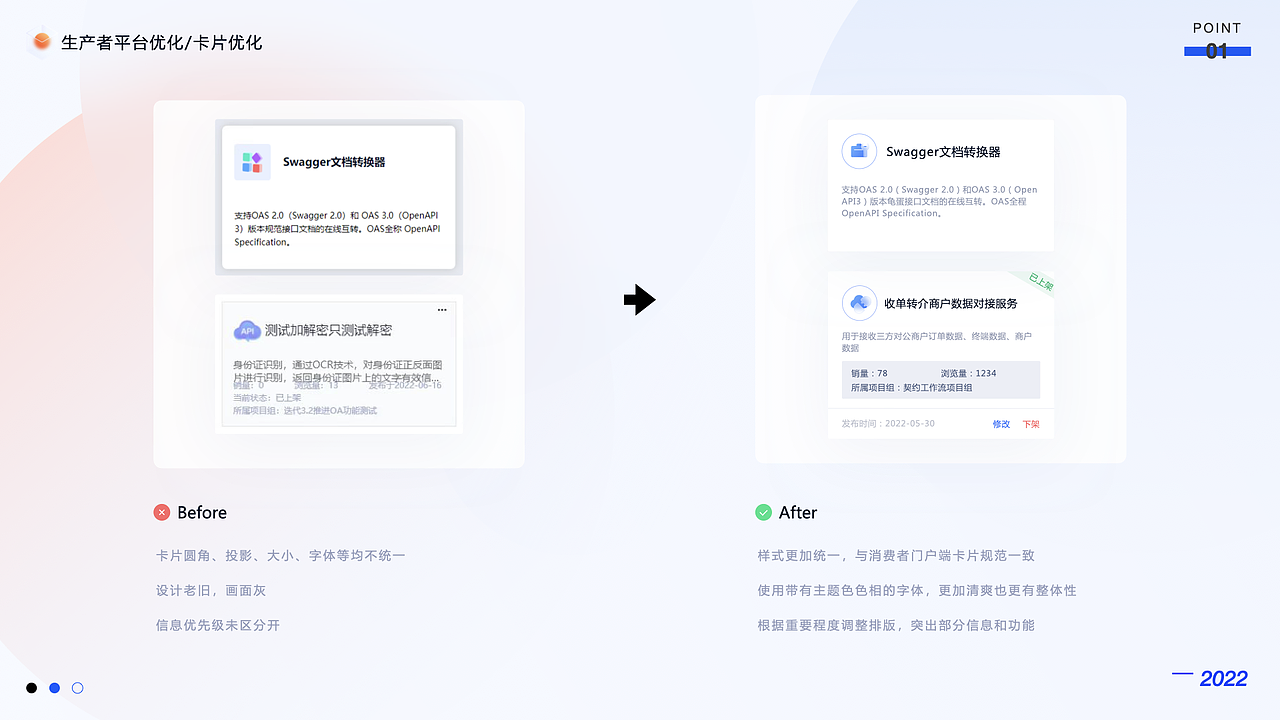
Task: Click the green check icon beside After
Action: click(763, 512)
